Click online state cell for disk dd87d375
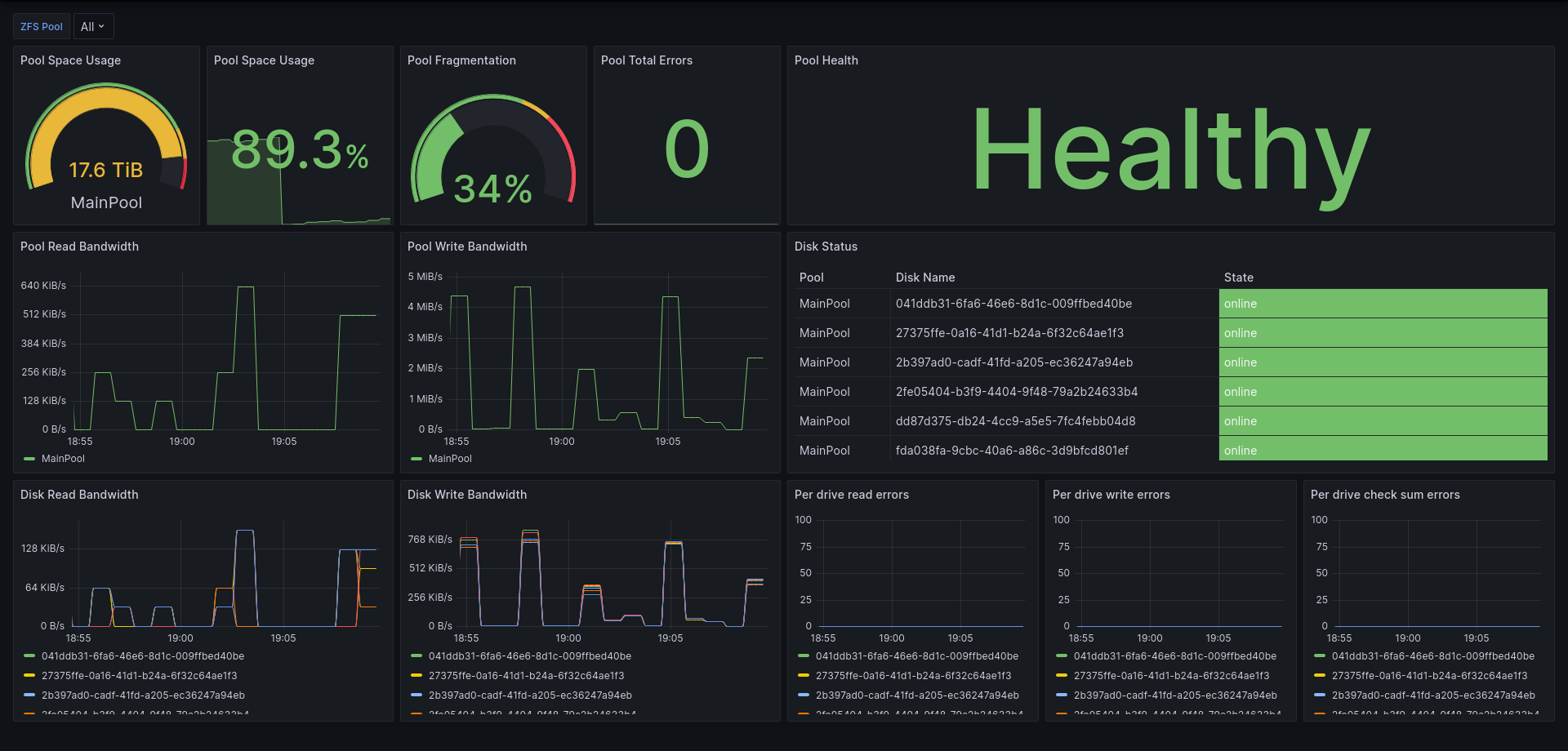 [x=1383, y=421]
